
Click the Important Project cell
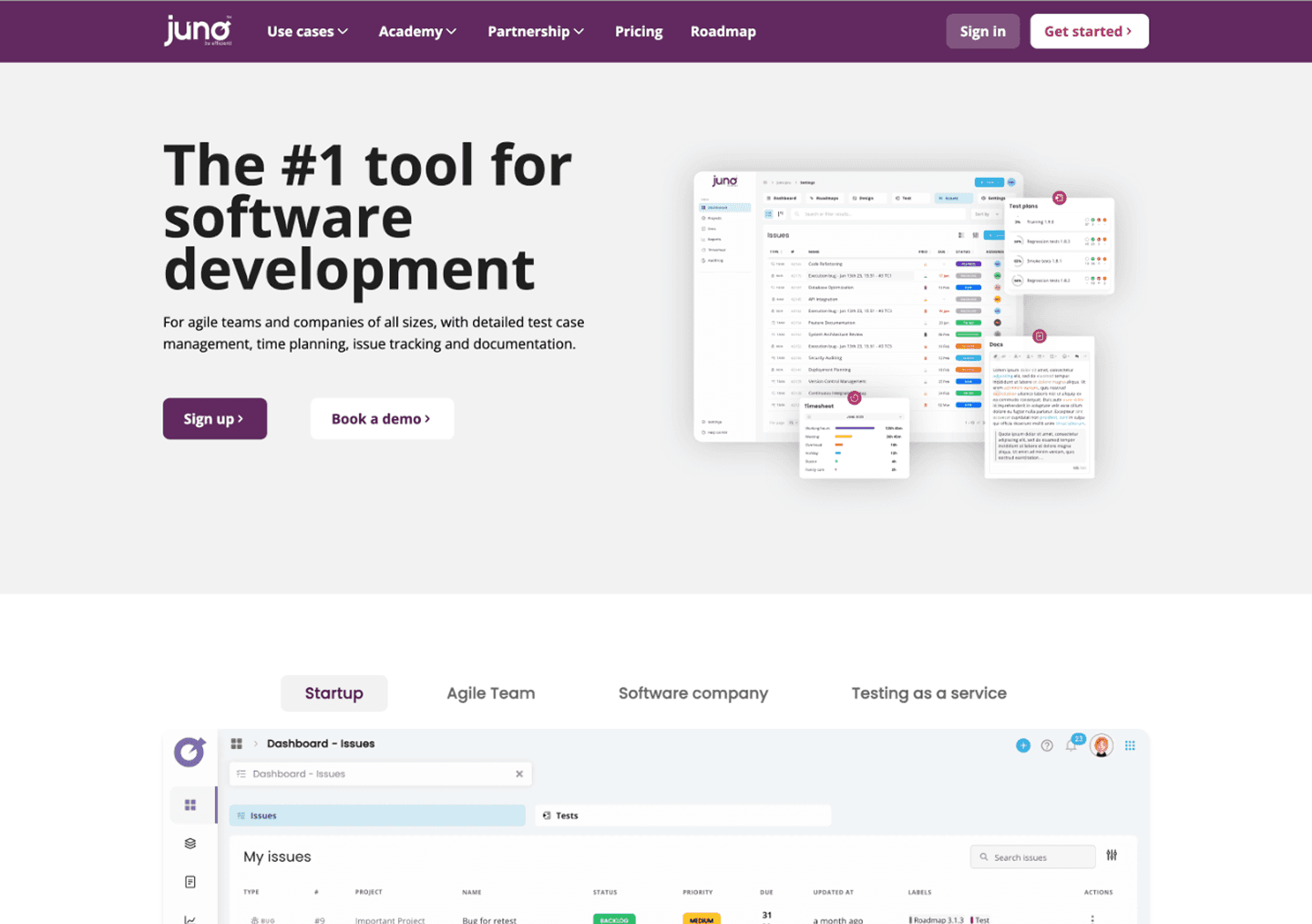[390, 919]
